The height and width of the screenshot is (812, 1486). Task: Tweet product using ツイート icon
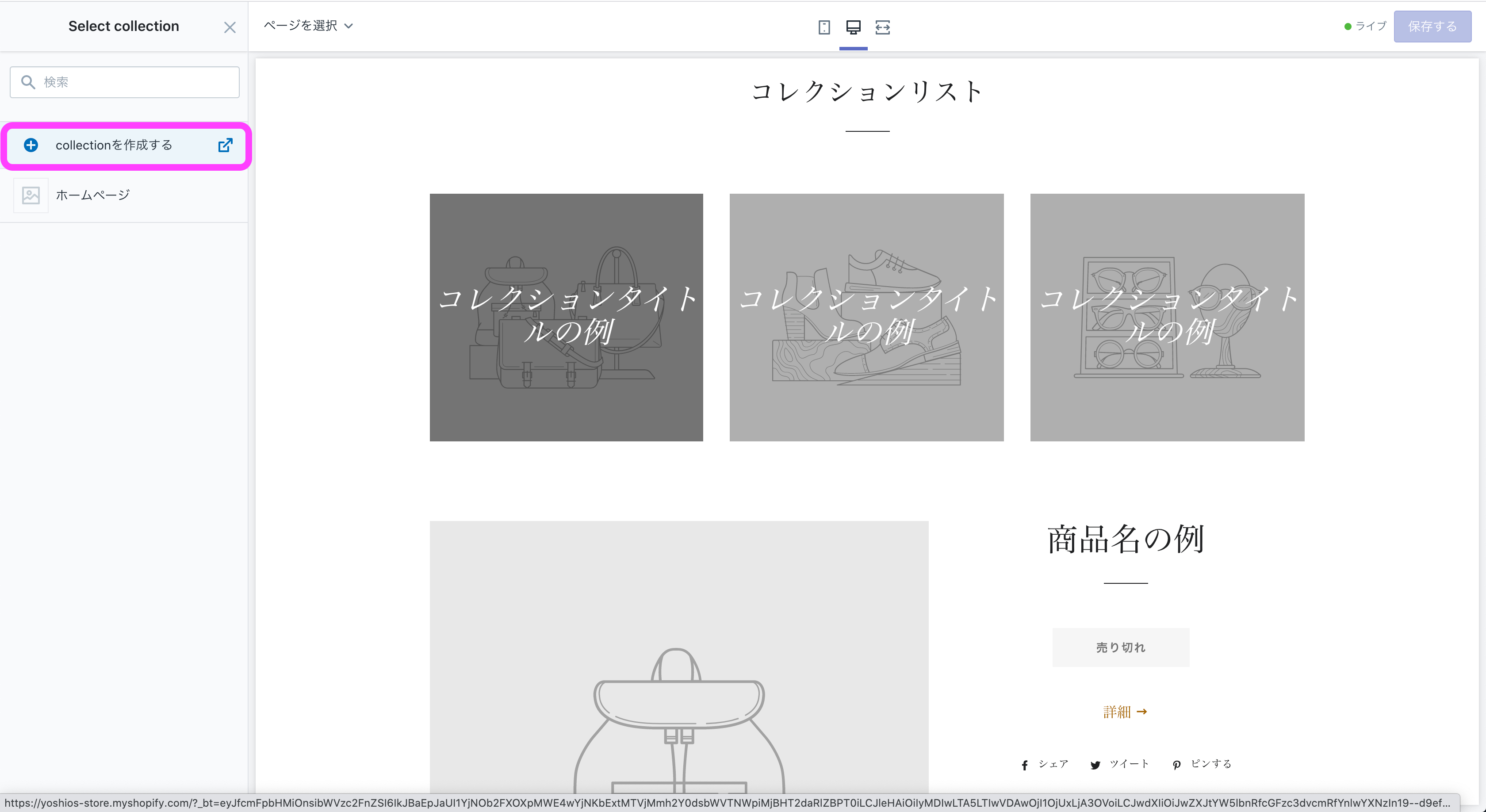click(1095, 765)
